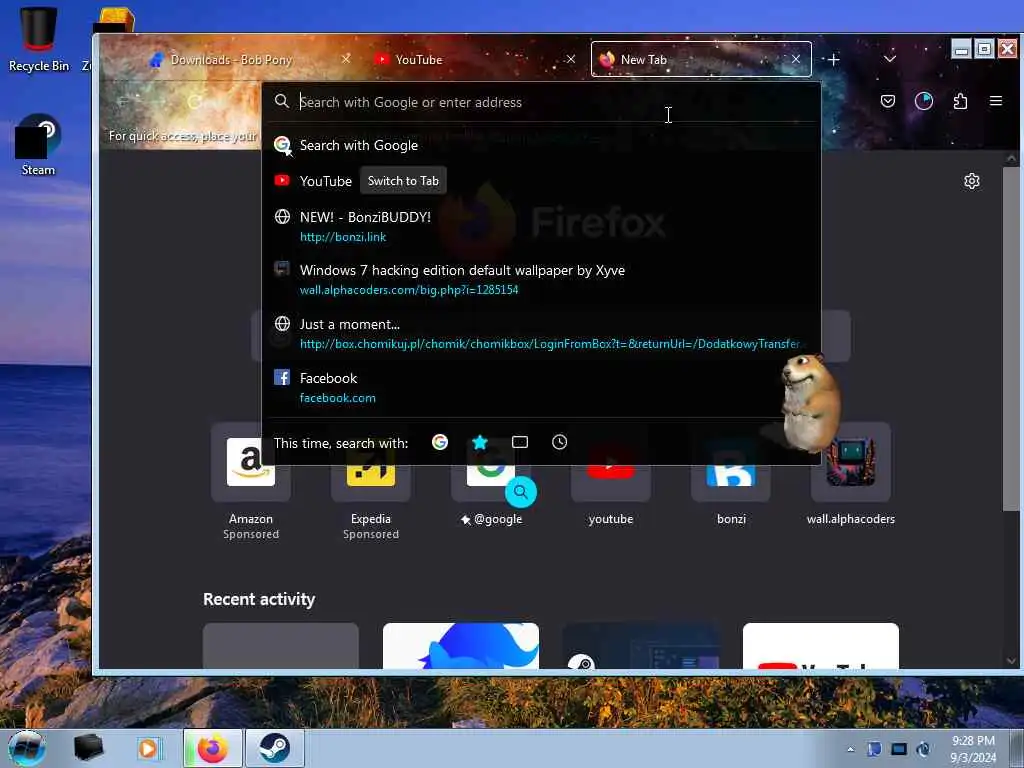Open Firefox from the taskbar
The height and width of the screenshot is (768, 1024).
point(213,748)
